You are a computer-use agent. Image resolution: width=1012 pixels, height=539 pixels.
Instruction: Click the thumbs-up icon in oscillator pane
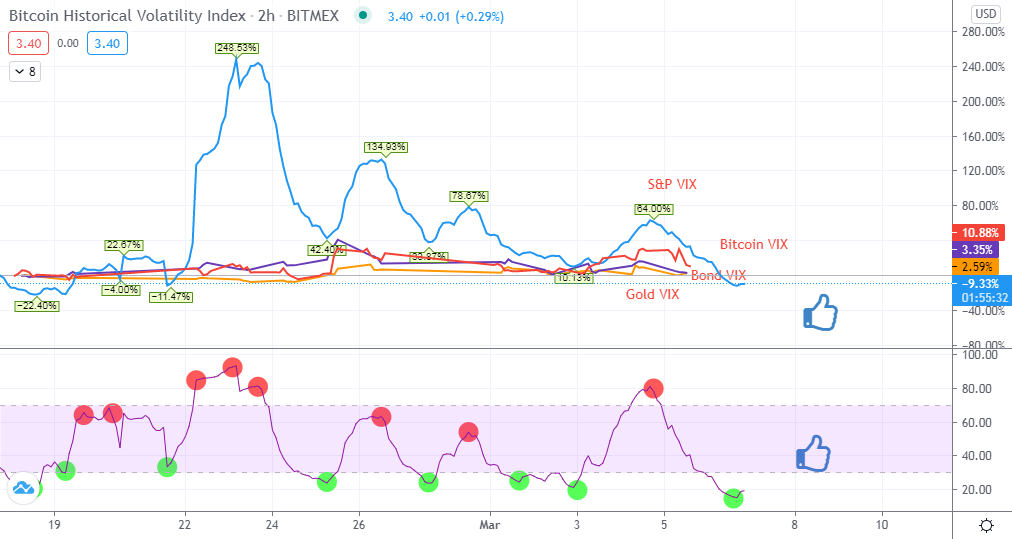[813, 454]
